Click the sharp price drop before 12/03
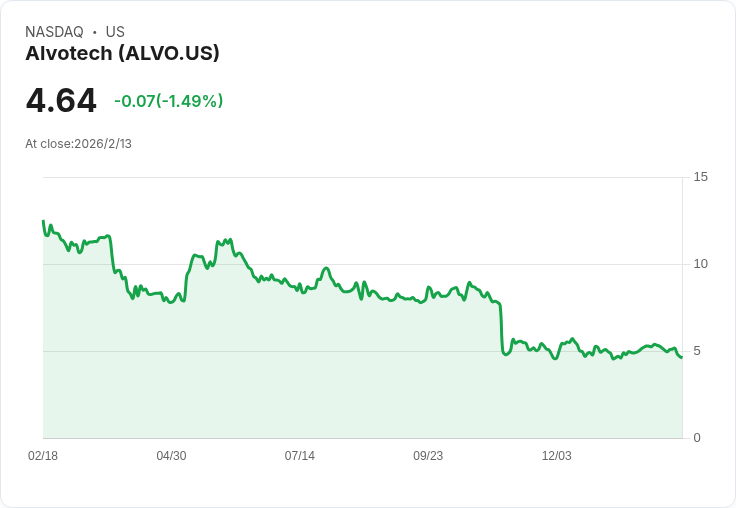The height and width of the screenshot is (508, 736). click(501, 329)
